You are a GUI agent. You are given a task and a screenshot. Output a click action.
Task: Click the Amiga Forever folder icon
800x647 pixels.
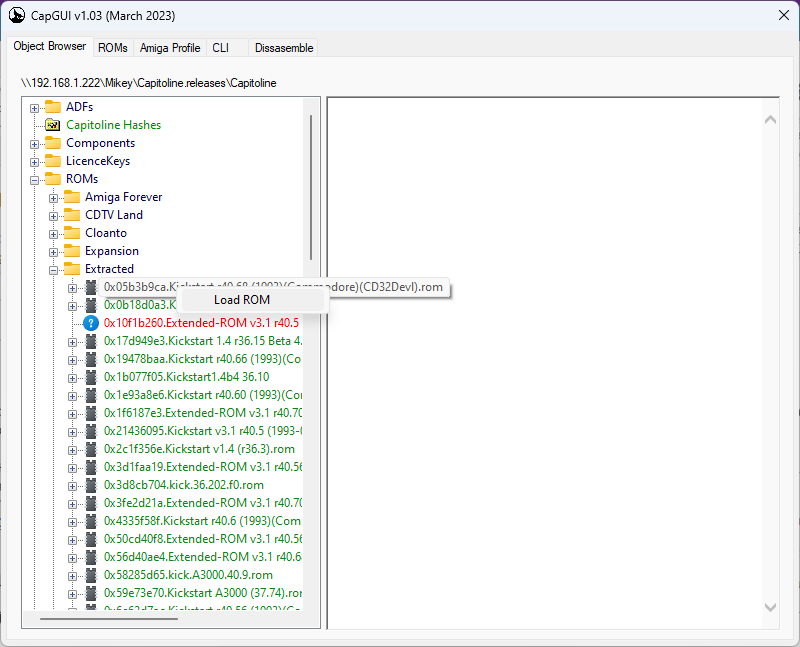(72, 197)
